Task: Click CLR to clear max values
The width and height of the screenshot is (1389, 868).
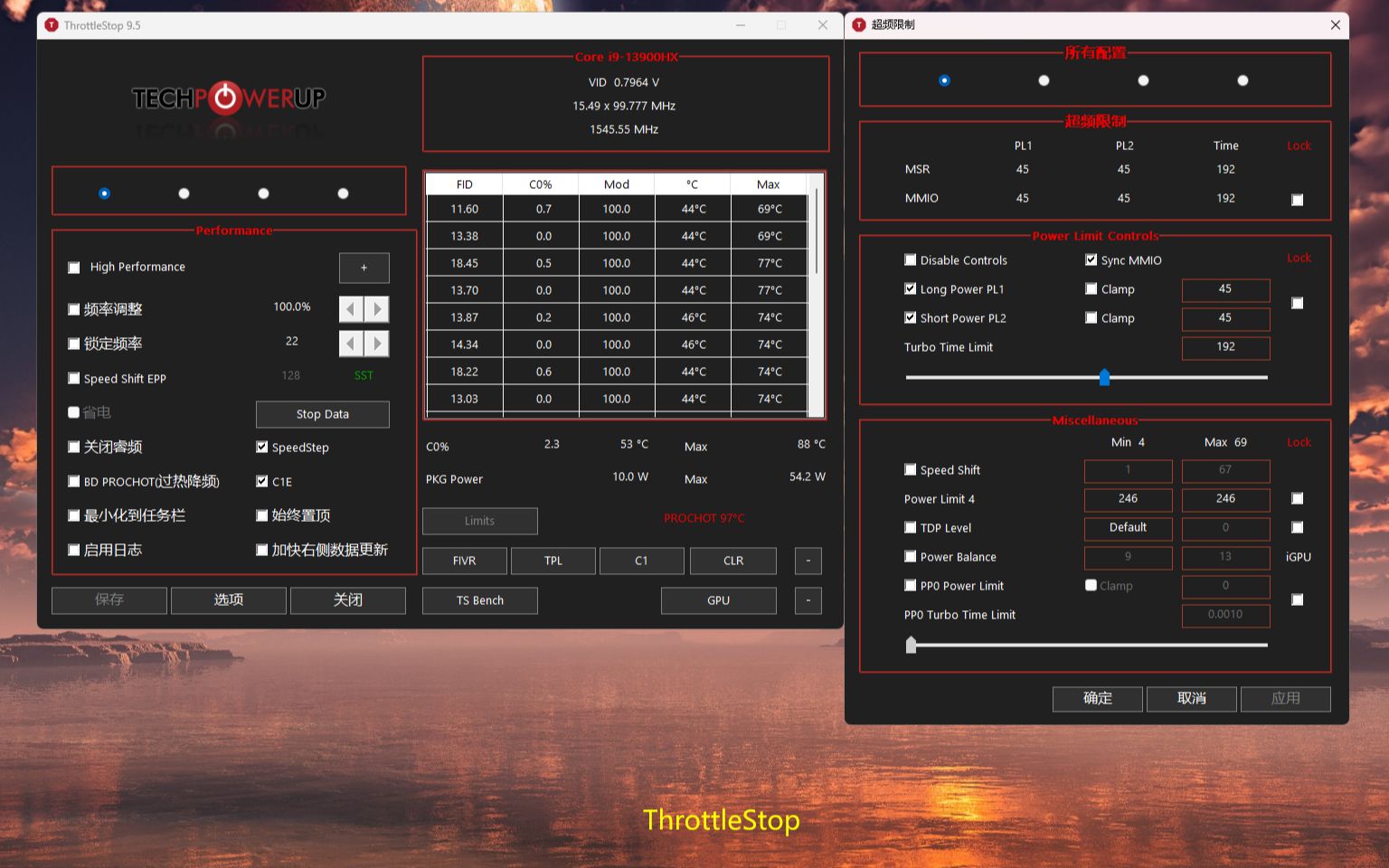Action: 733,561
